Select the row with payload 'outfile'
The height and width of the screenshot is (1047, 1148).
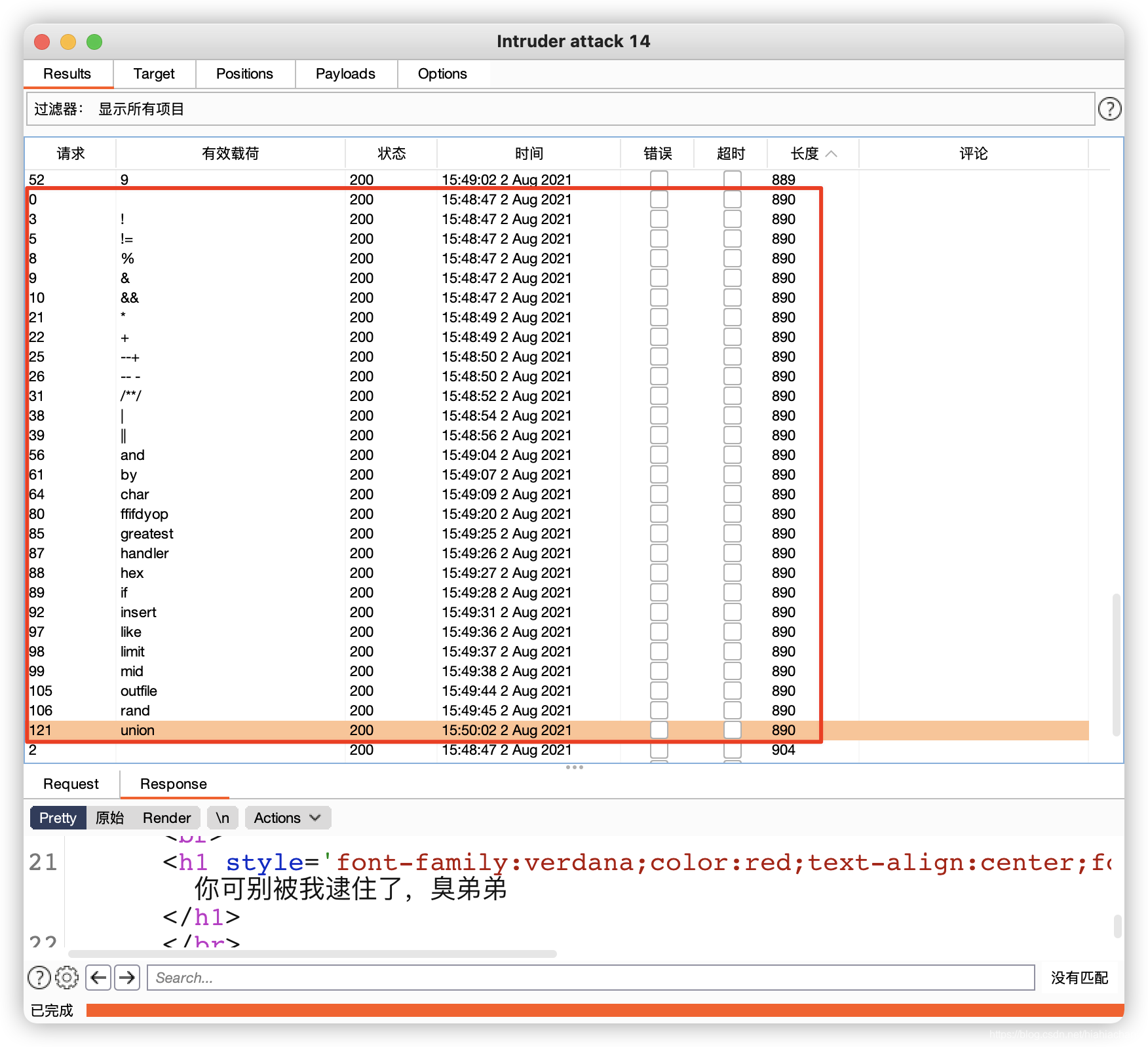tap(558, 691)
